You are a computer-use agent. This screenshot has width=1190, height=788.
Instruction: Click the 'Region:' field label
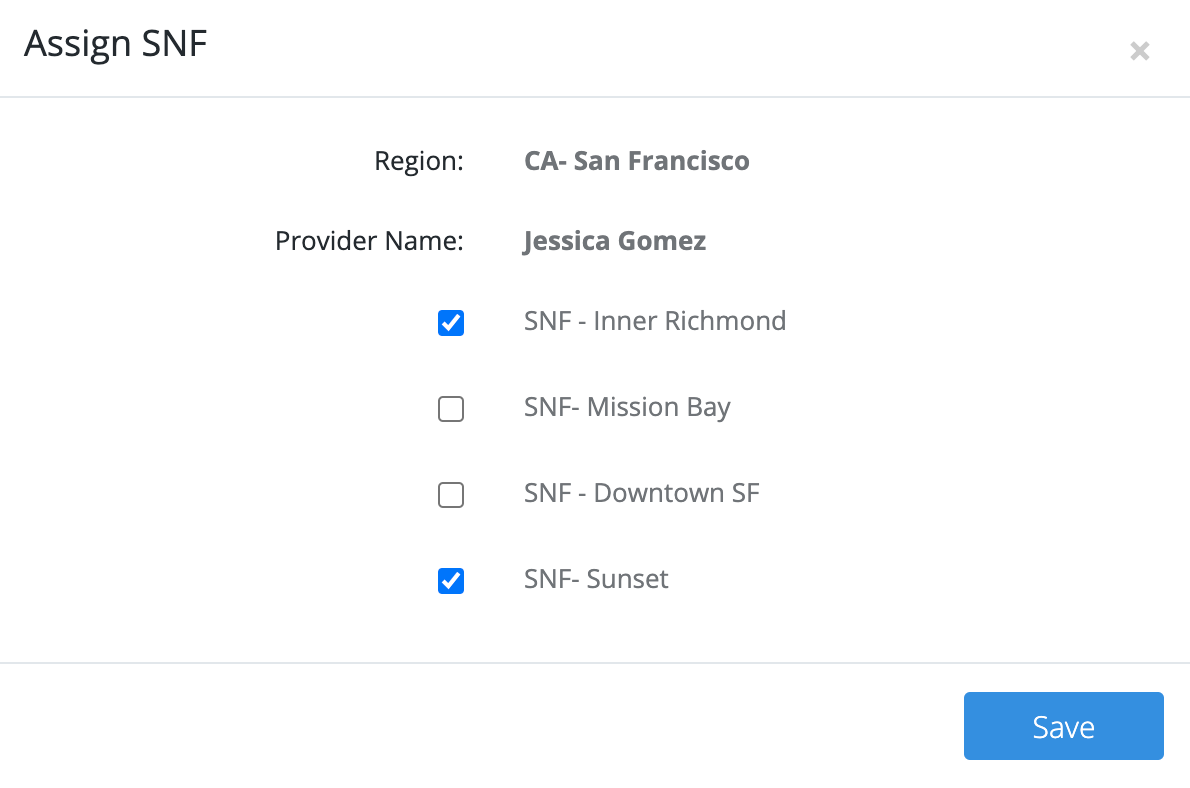419,161
